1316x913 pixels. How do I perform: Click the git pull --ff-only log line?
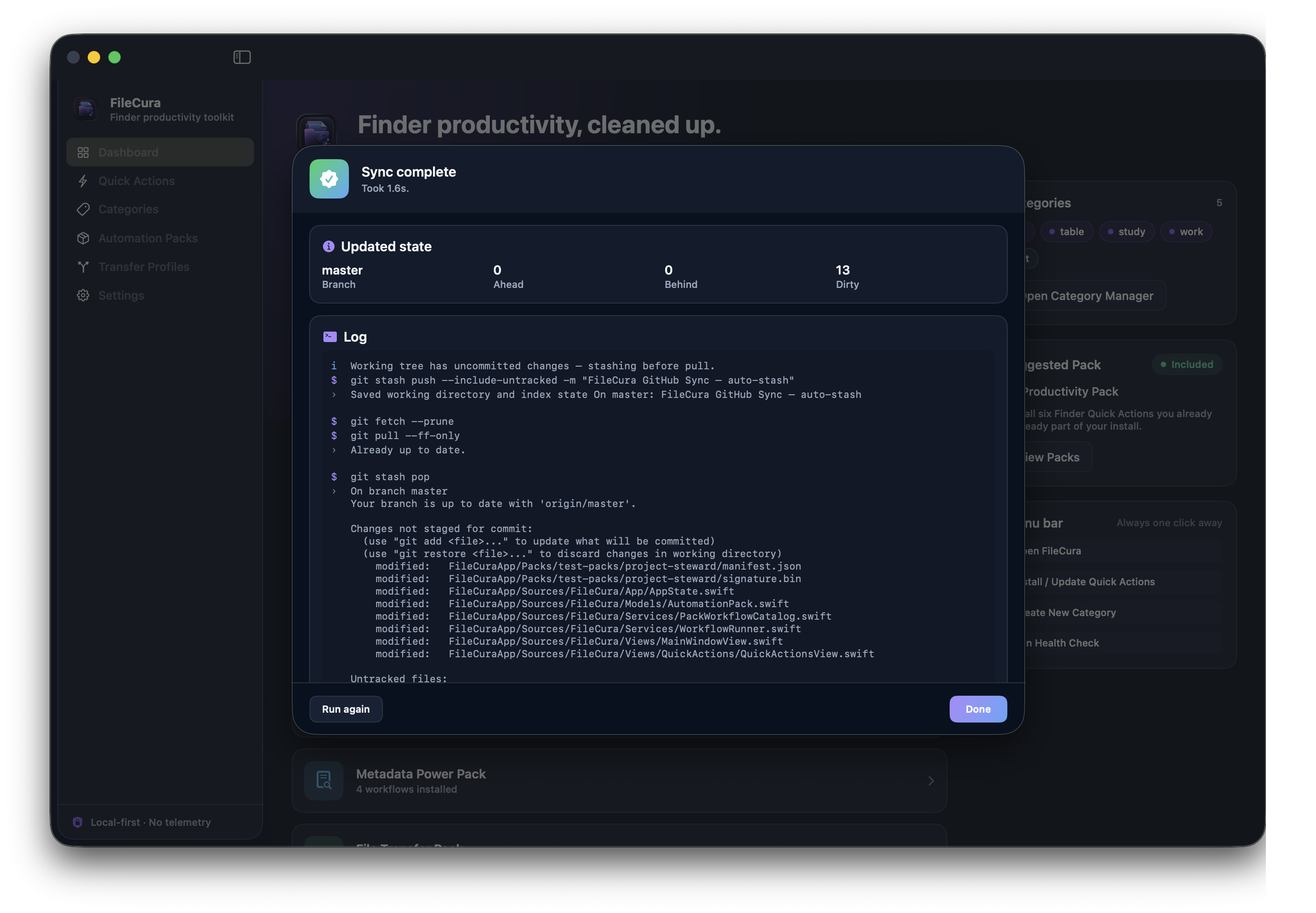point(404,435)
